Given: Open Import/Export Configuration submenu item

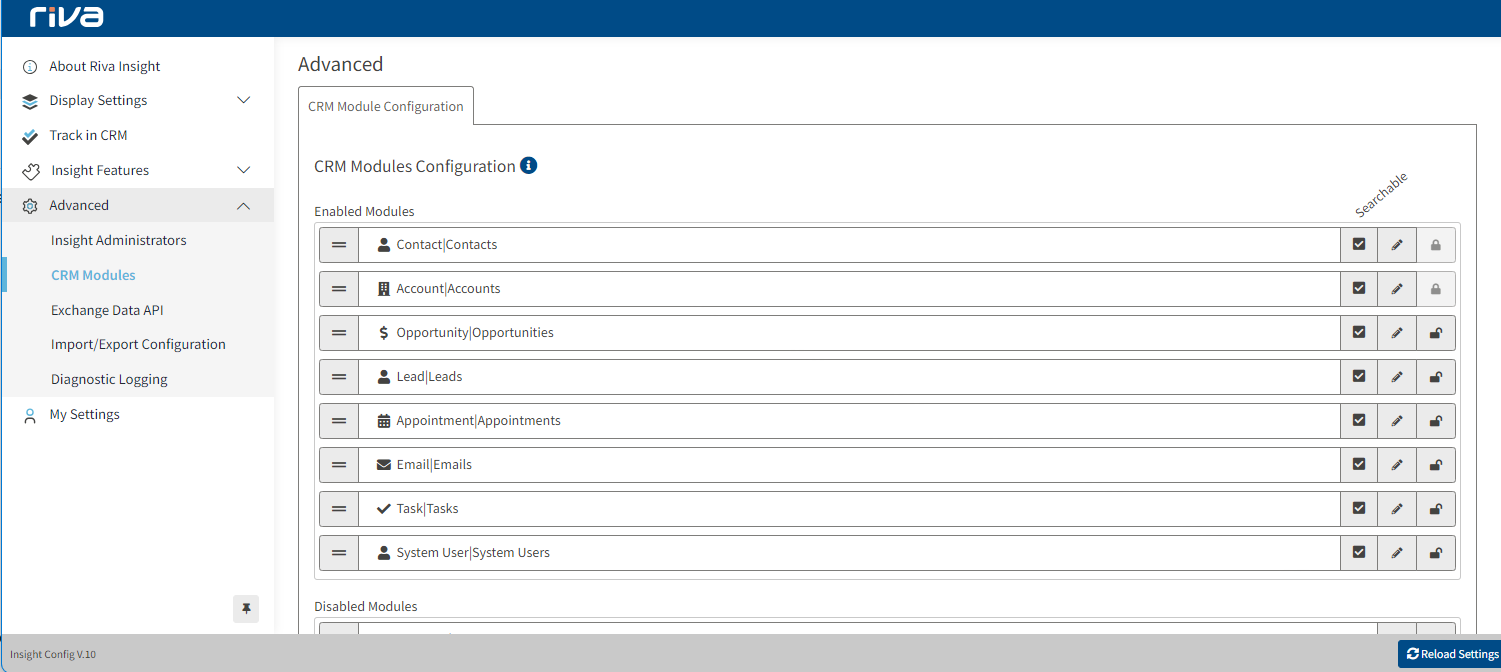Looking at the screenshot, I should (x=138, y=344).
